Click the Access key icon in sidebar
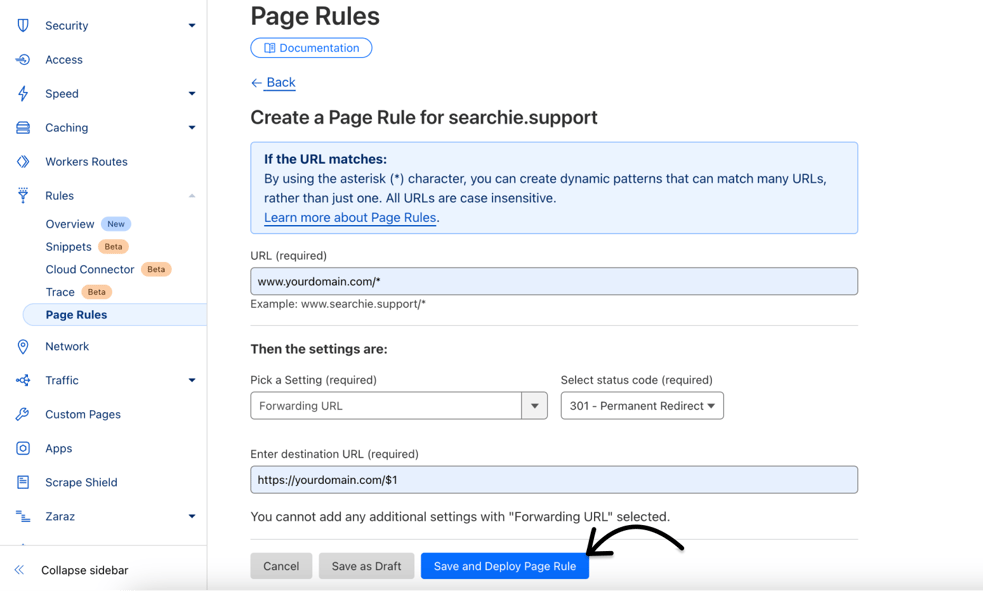 click(22, 59)
